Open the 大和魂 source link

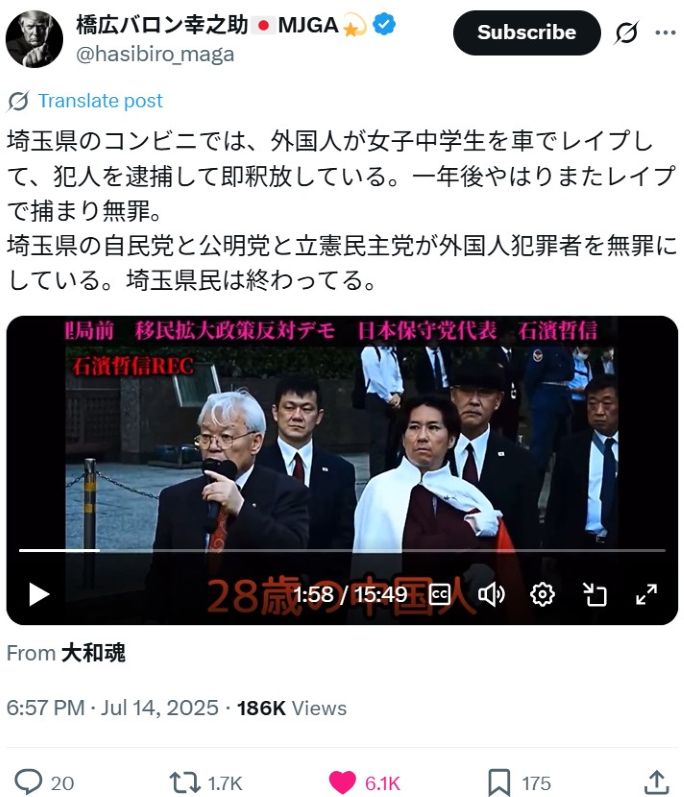pos(94,653)
